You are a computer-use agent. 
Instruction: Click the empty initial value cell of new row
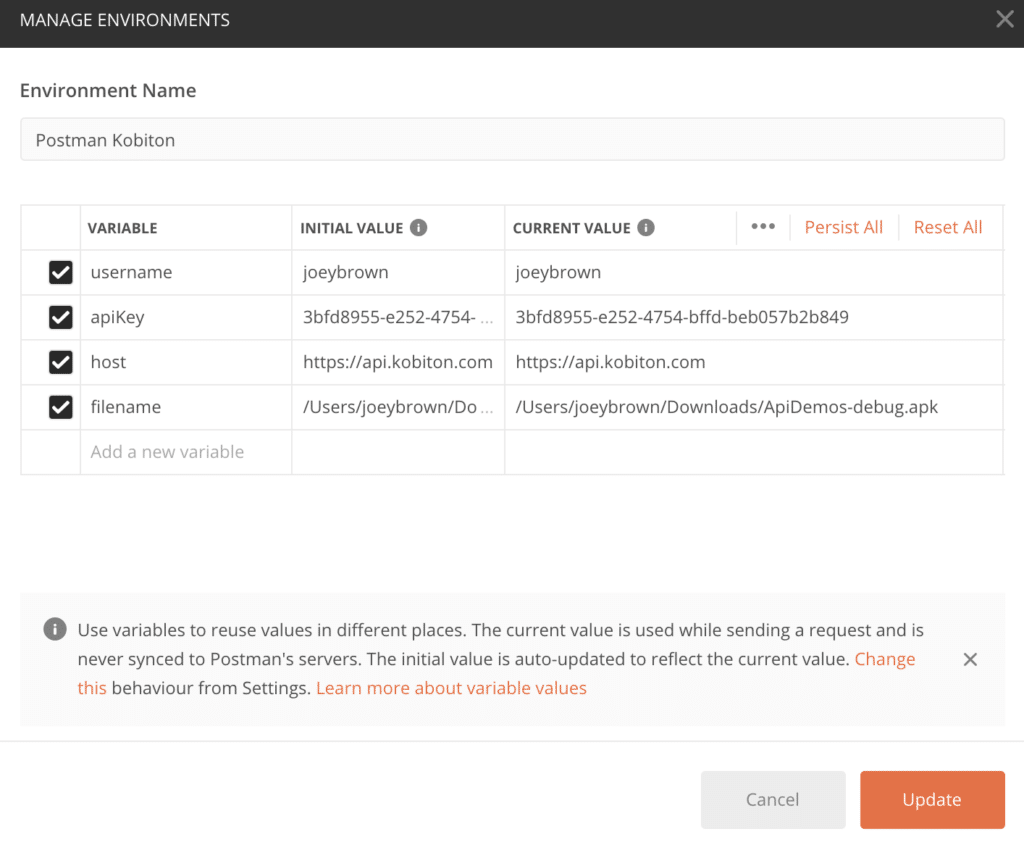click(398, 452)
